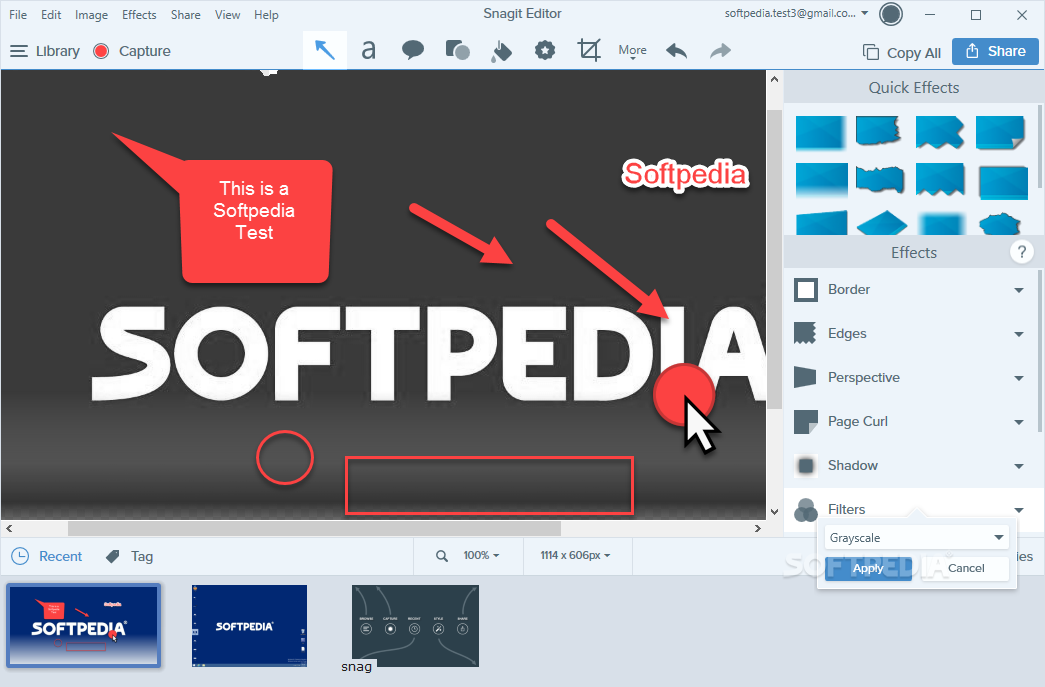The image size is (1045, 687).
Task: Click the Page Curl effect icon
Action: pyautogui.click(x=806, y=422)
